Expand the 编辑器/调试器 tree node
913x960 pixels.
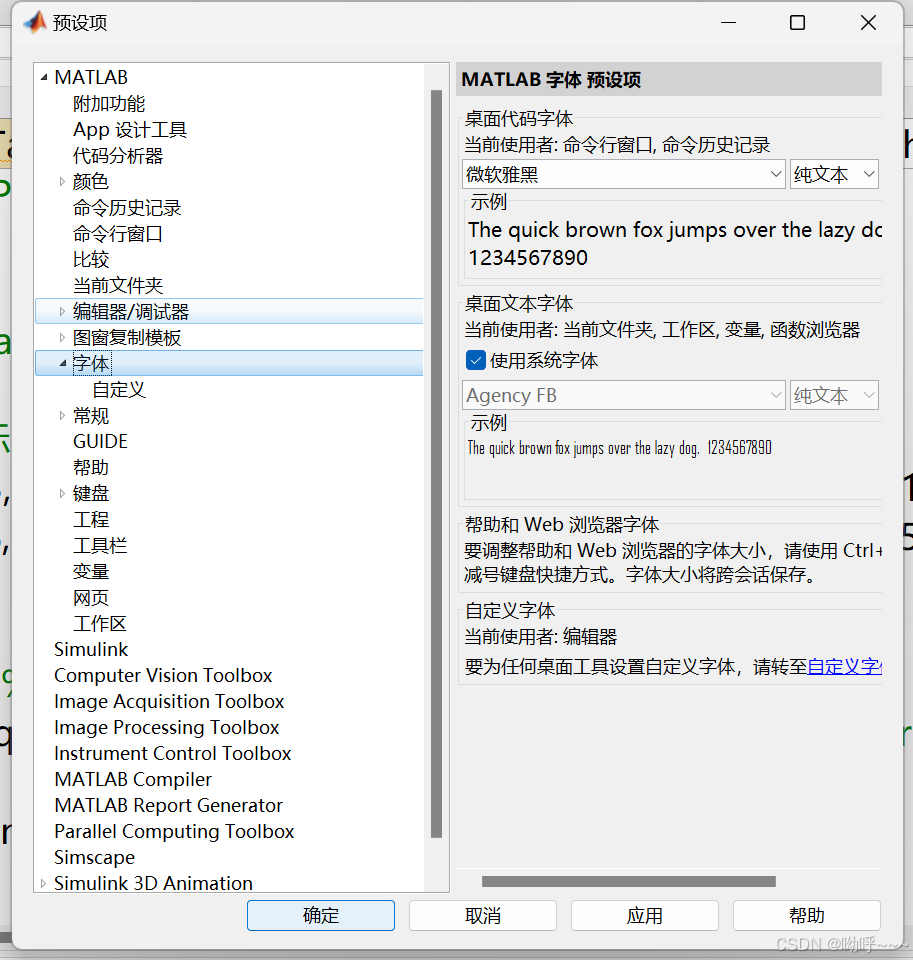click(62, 312)
